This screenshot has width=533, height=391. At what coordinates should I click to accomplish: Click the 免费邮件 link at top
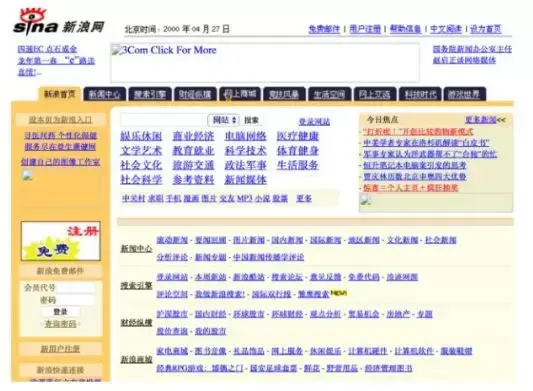[x=324, y=29]
